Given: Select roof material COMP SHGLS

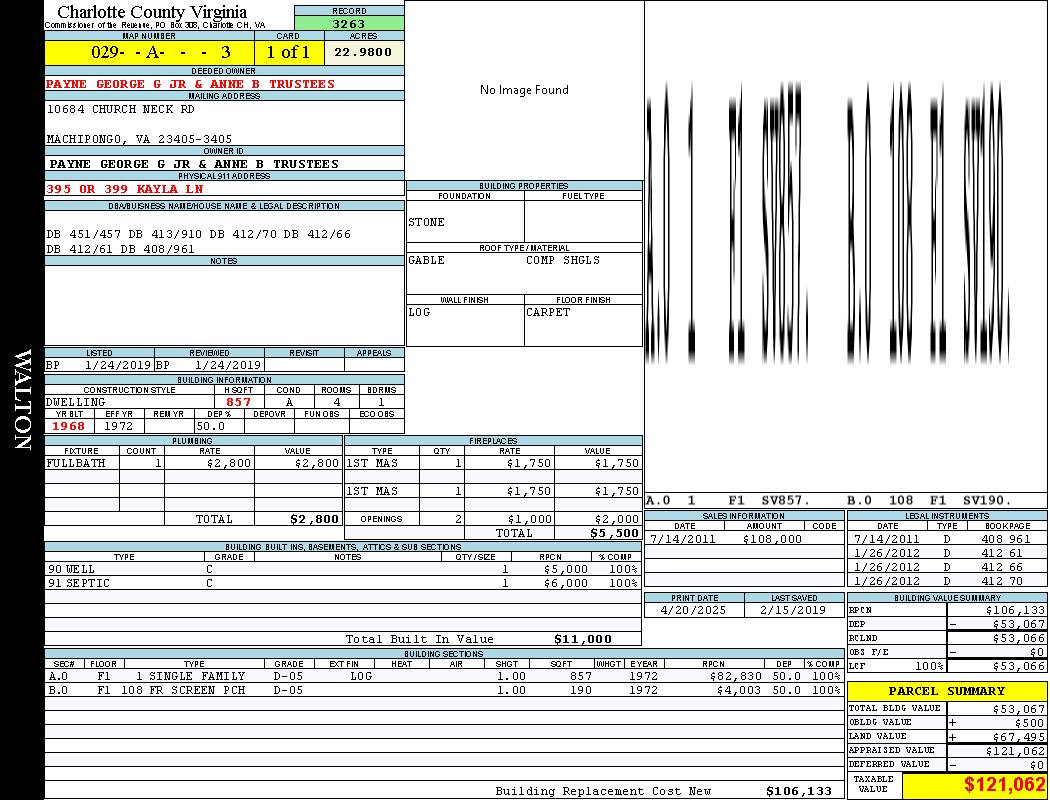Looking at the screenshot, I should (x=562, y=260).
